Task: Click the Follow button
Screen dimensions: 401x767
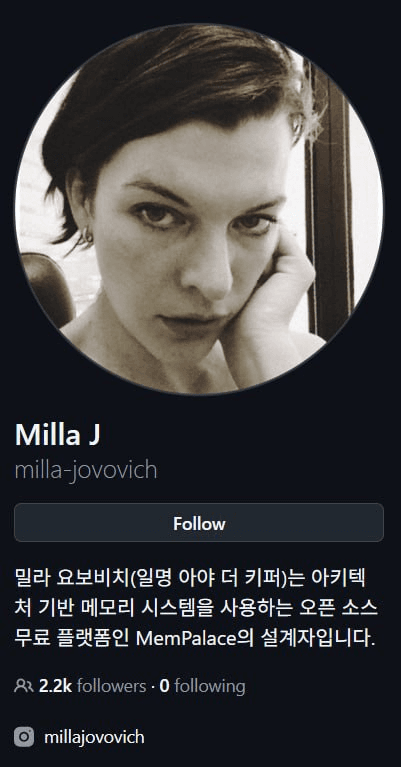Action: point(199,522)
